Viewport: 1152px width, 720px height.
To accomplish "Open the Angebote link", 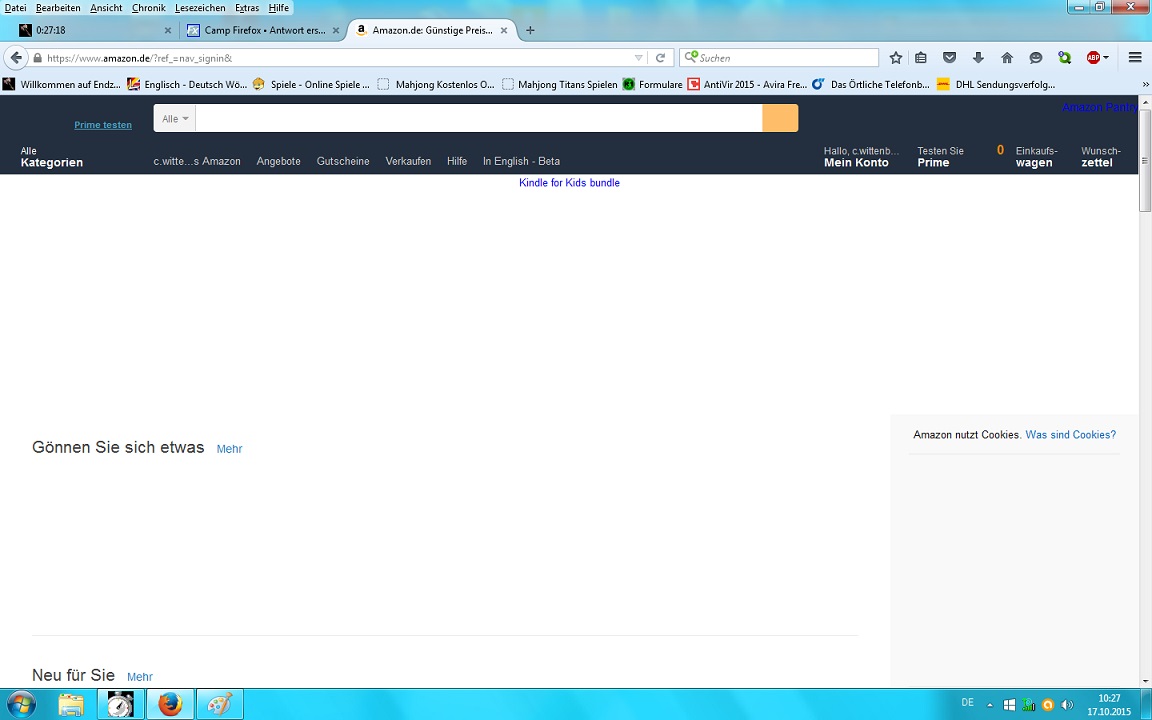I will (x=278, y=161).
